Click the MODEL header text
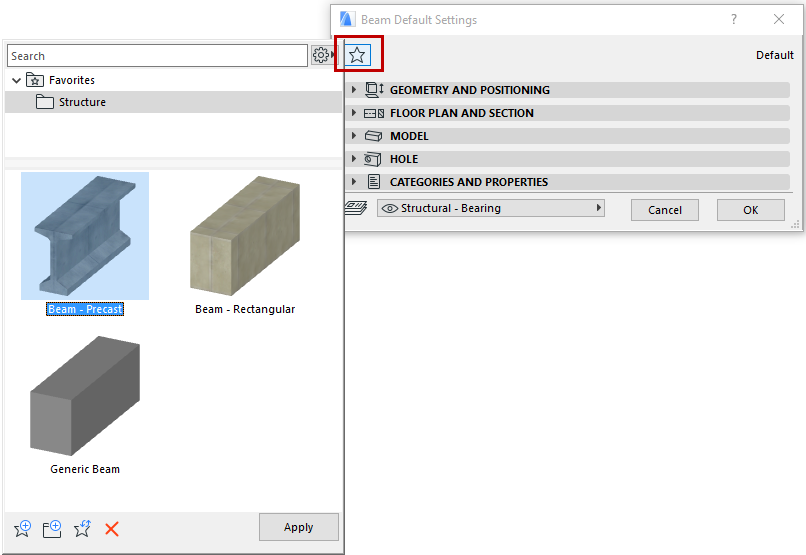Screen dimensions: 806x555 click(x=409, y=136)
